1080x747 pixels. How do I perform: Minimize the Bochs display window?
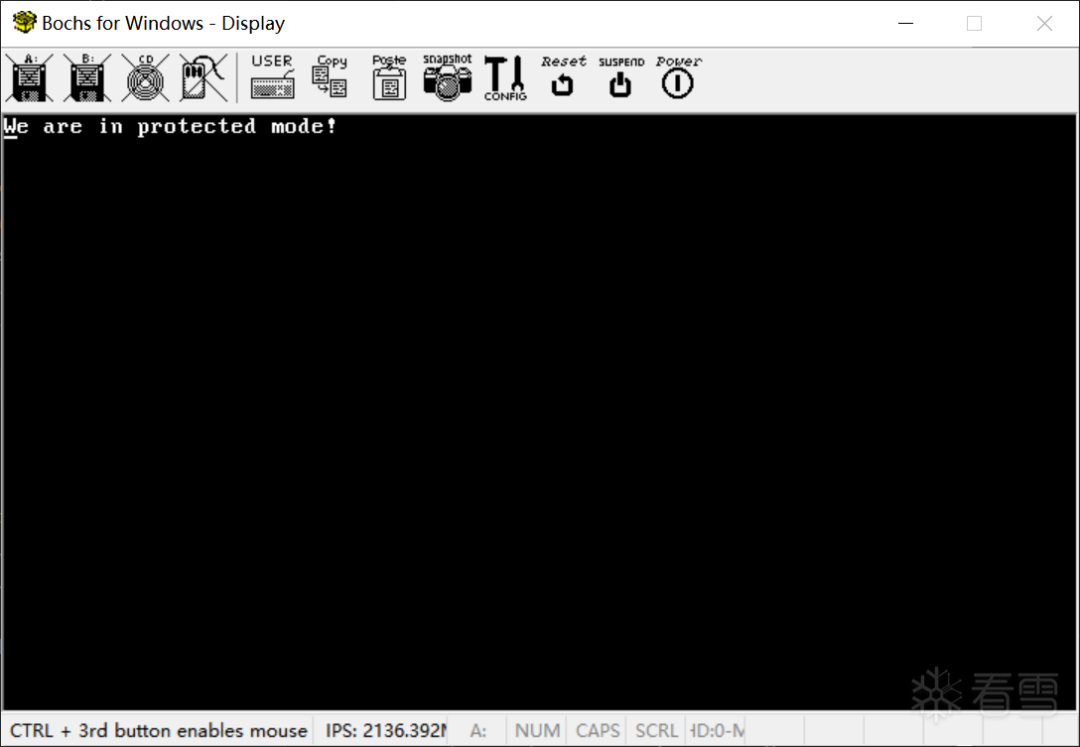[906, 23]
